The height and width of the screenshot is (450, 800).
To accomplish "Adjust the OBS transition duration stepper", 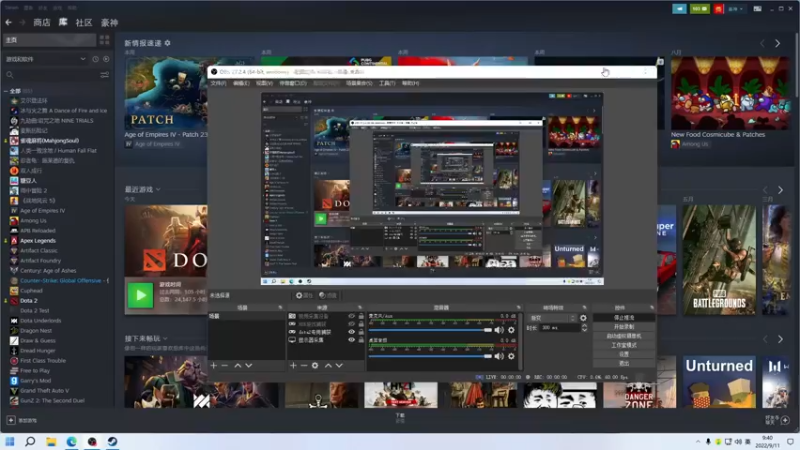I will click(x=584, y=328).
